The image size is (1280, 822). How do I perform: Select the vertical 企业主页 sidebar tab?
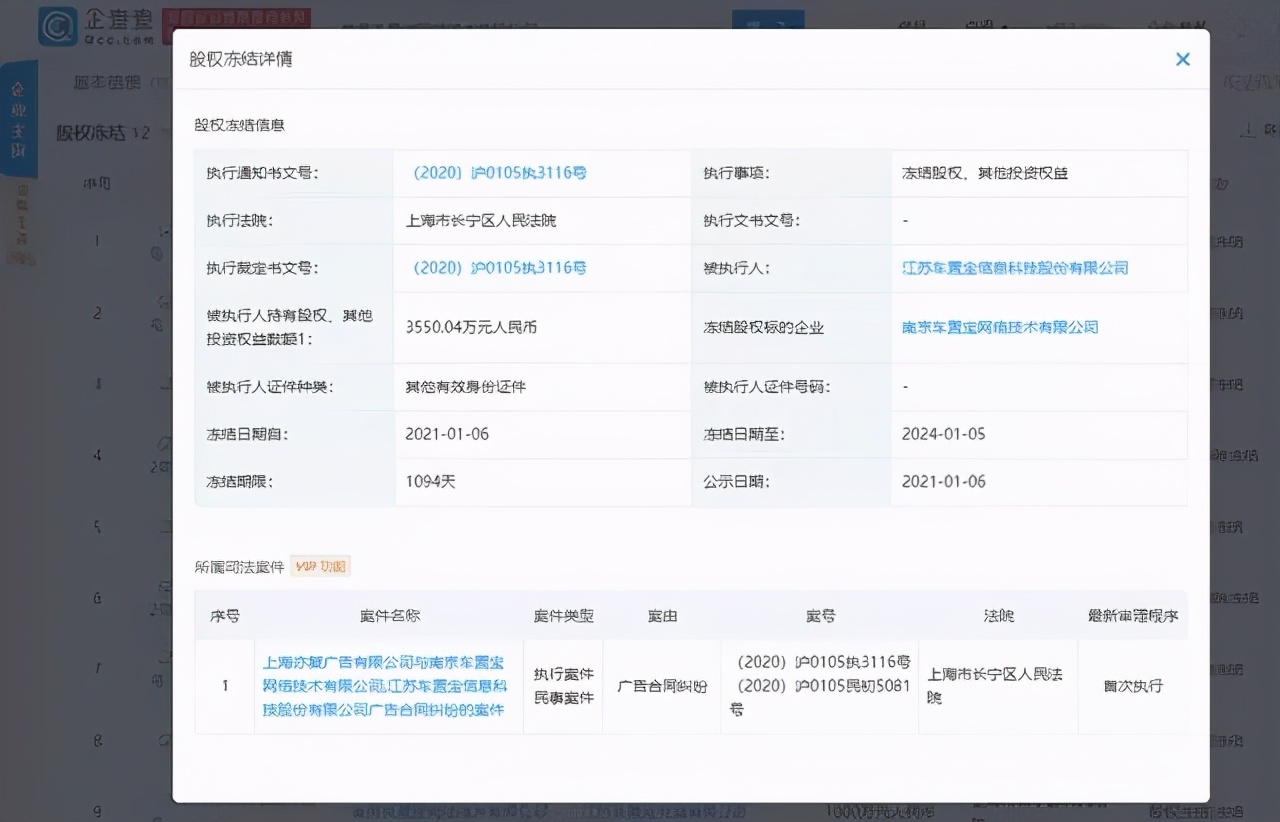point(21,117)
